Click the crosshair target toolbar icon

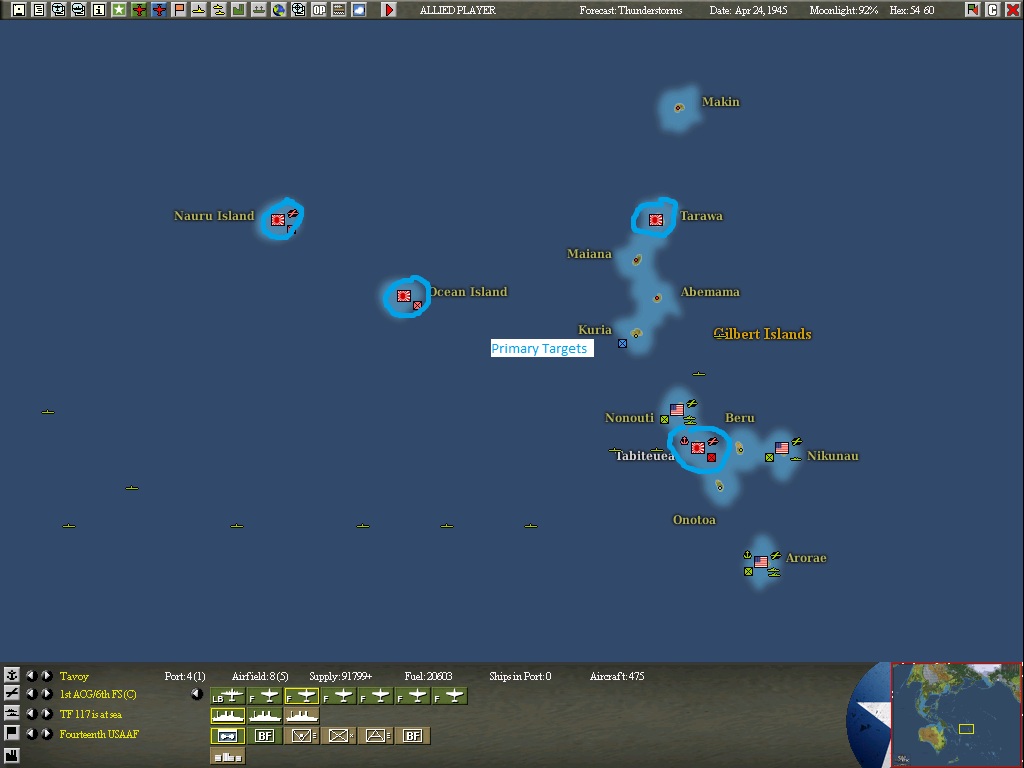298,10
